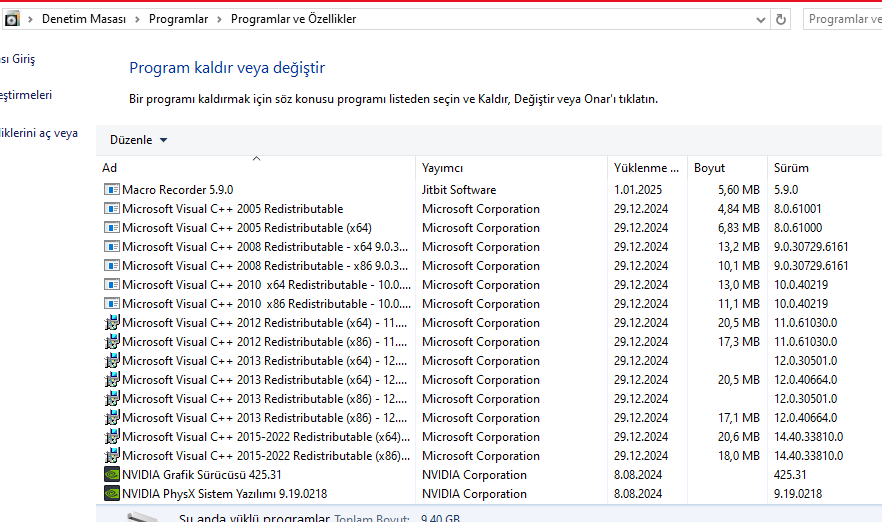Focus the Programlar ve search box

(843, 19)
